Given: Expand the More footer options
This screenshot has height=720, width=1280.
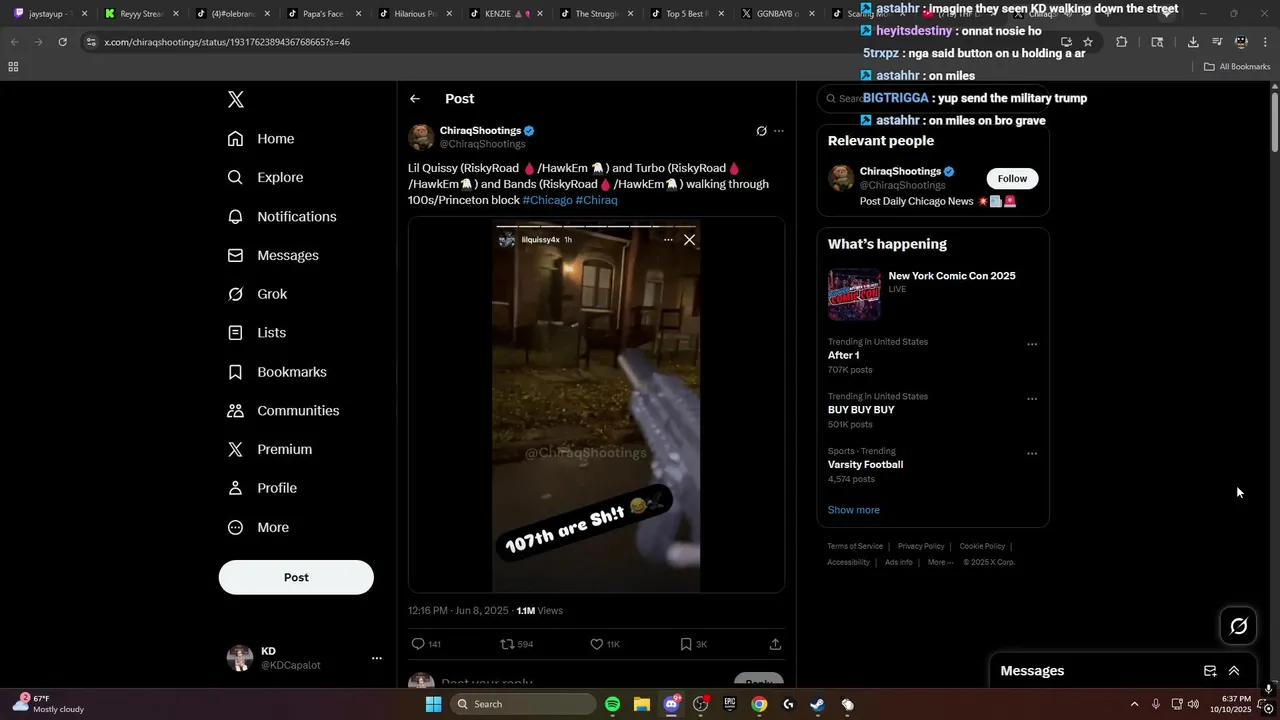Looking at the screenshot, I should [x=940, y=562].
